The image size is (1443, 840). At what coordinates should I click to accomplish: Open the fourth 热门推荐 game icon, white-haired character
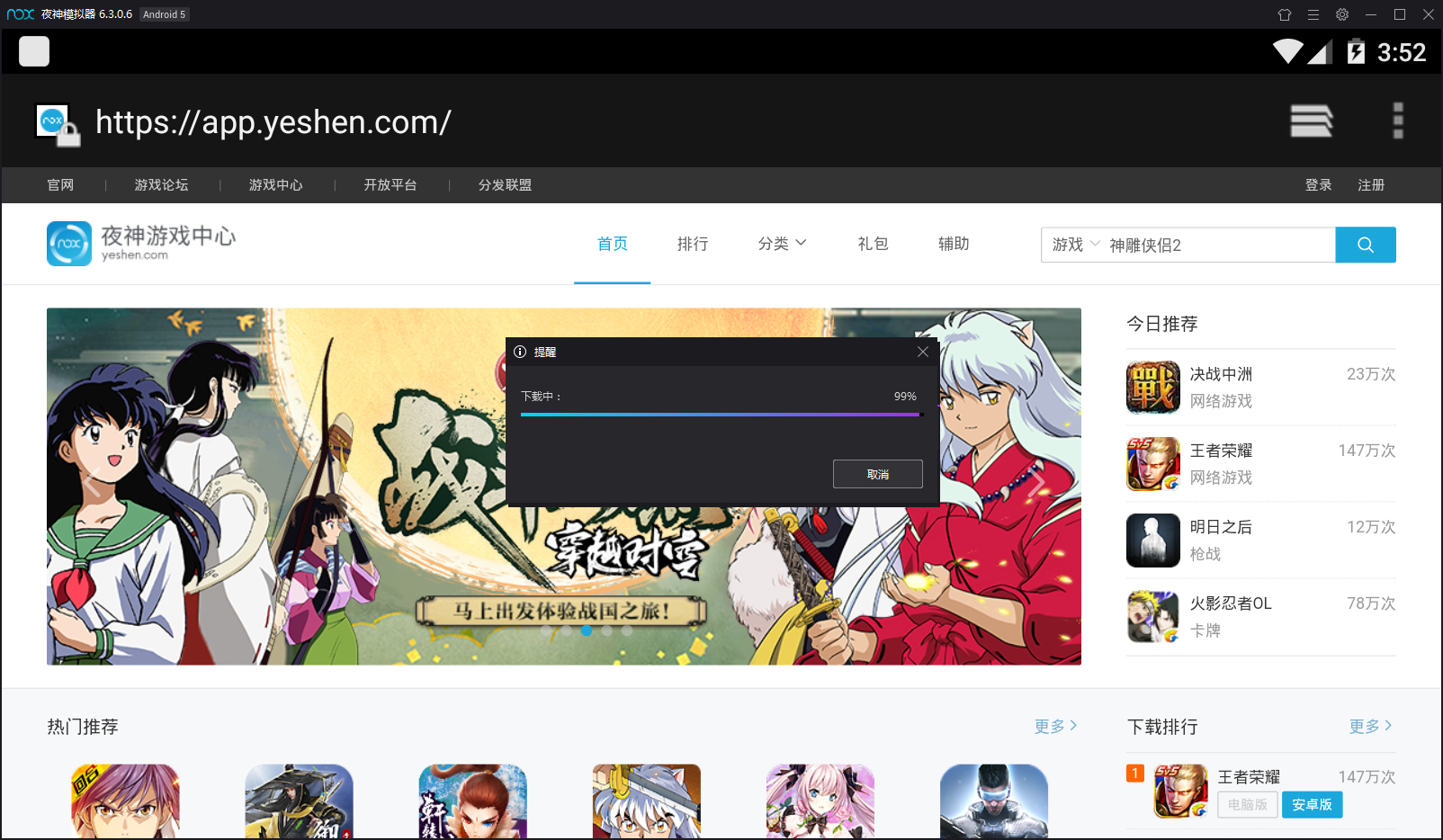coord(647,801)
